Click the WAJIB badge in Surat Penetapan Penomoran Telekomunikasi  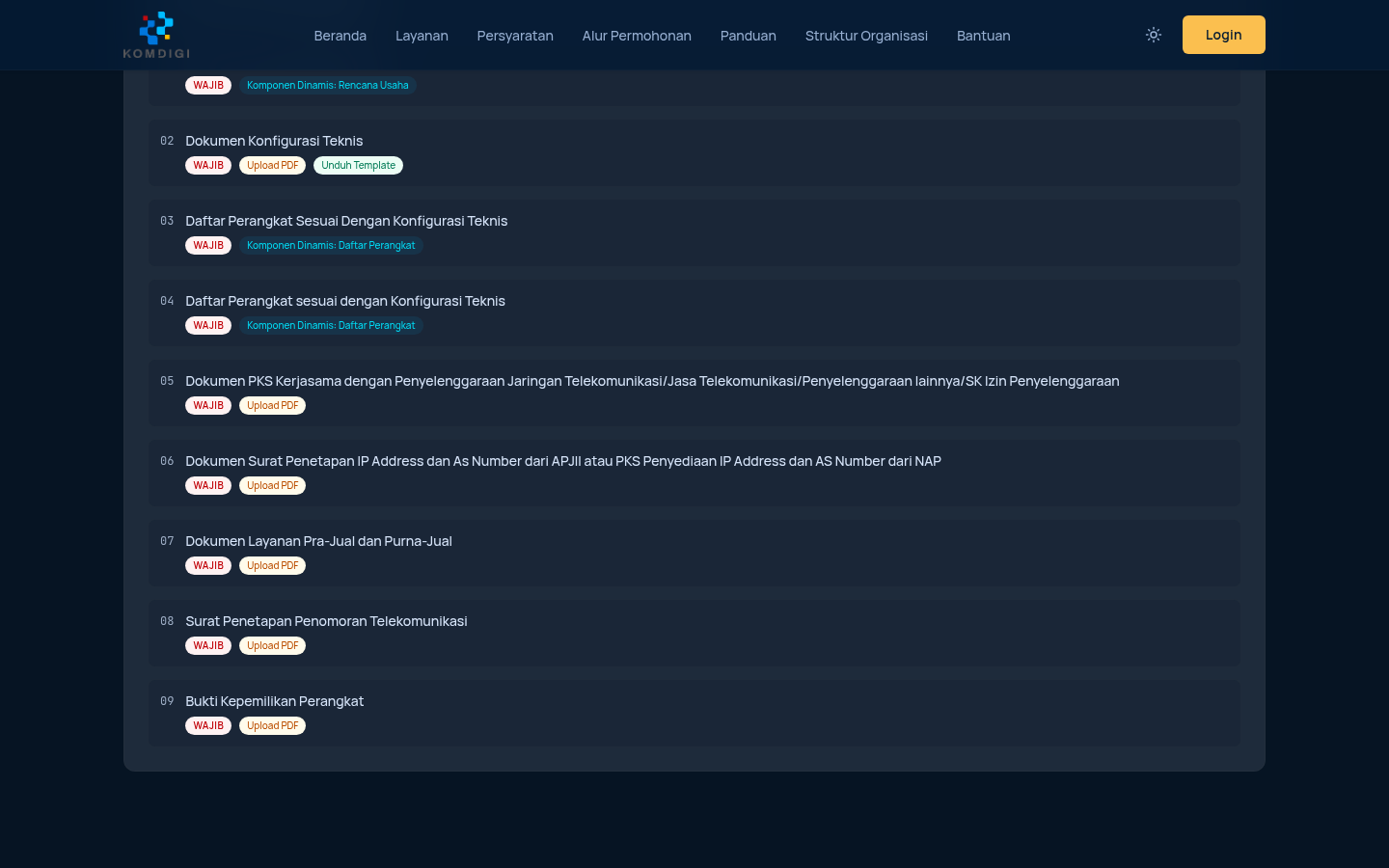click(208, 646)
